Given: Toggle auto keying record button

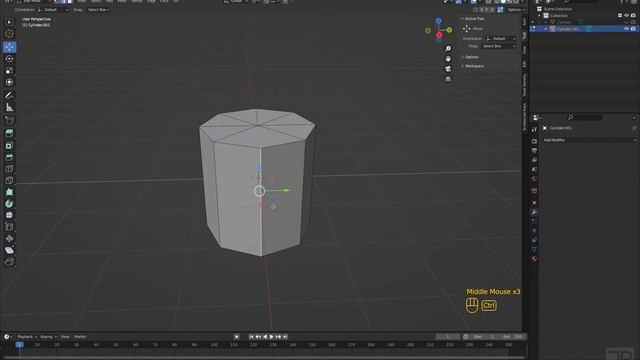Looking at the screenshot, I should [237, 337].
